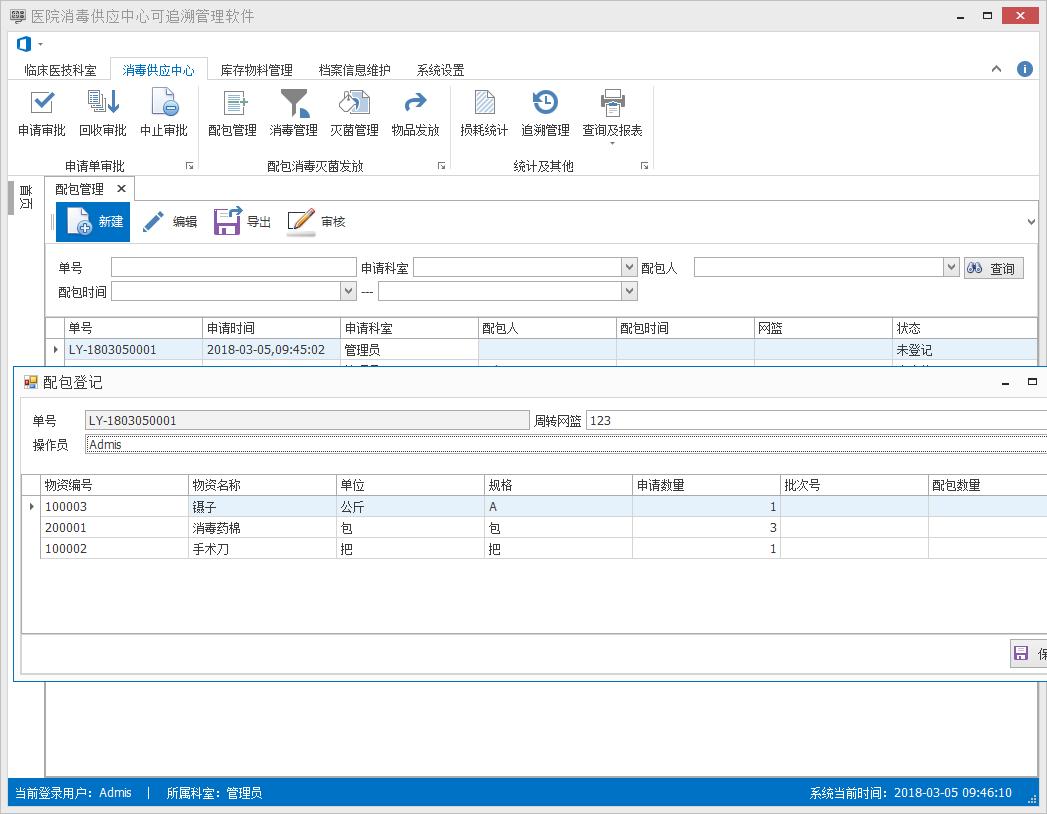The height and width of the screenshot is (814, 1047).
Task: Open 申请审批 approval tool
Action: tap(41, 114)
